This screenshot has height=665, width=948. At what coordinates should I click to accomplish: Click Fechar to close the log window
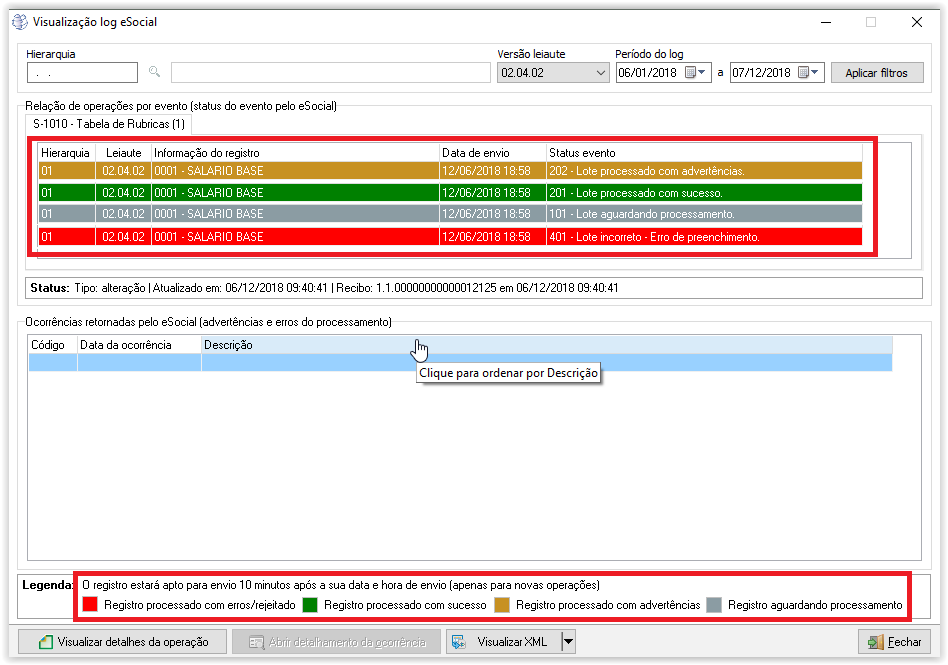(x=893, y=642)
